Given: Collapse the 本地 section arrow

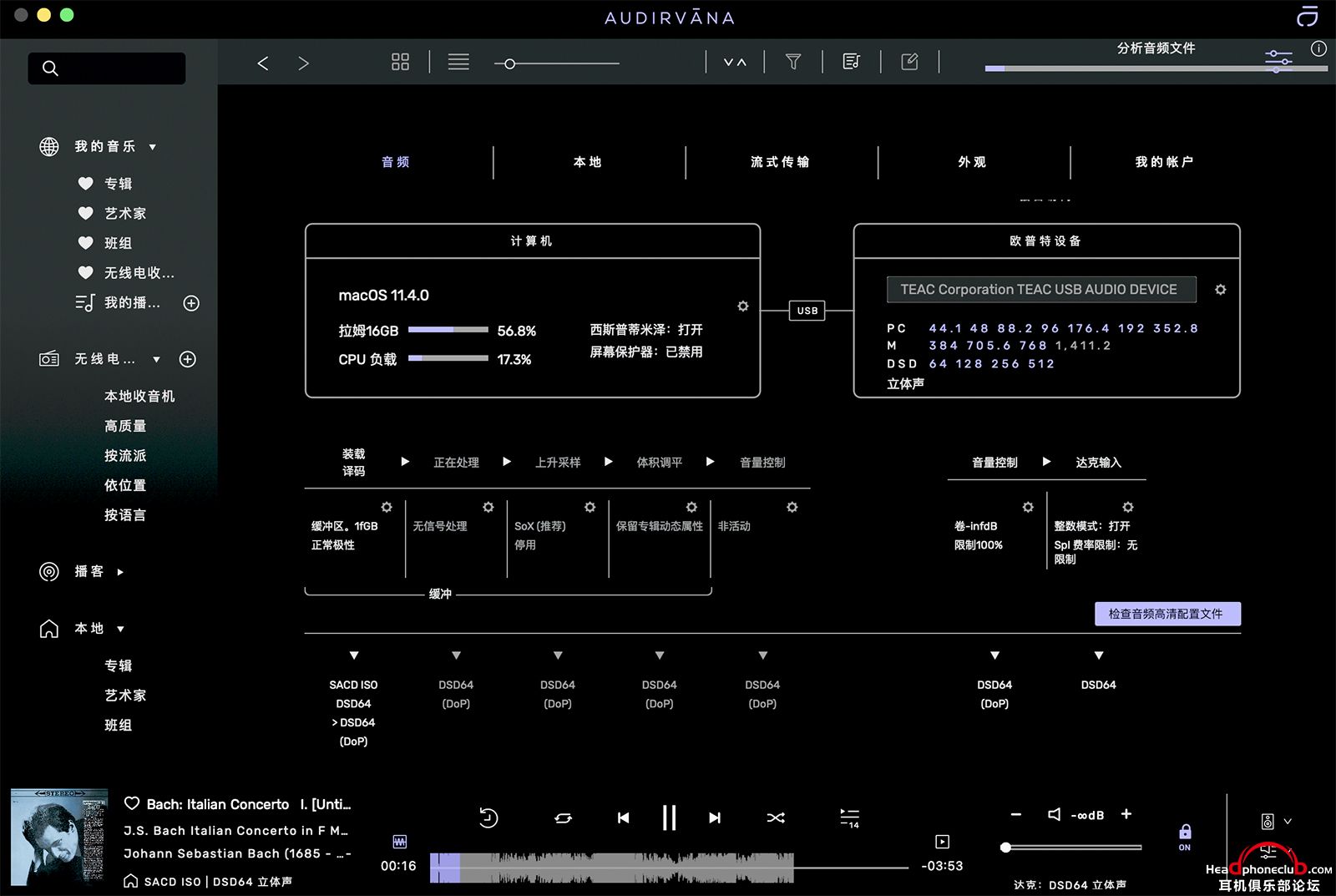Looking at the screenshot, I should click(x=121, y=629).
